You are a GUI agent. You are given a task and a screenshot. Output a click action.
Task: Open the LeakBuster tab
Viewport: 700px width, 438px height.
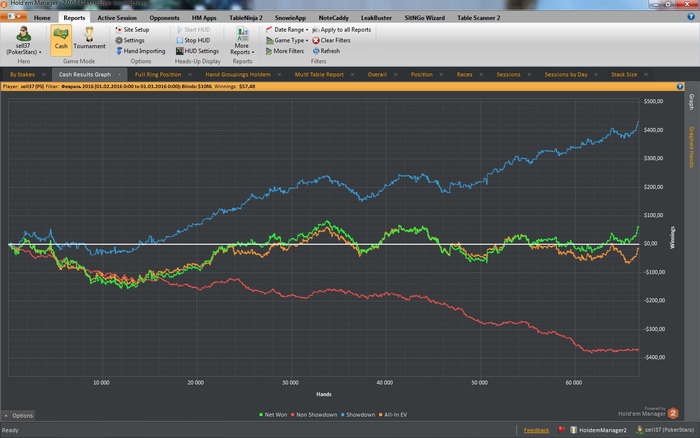coord(376,18)
